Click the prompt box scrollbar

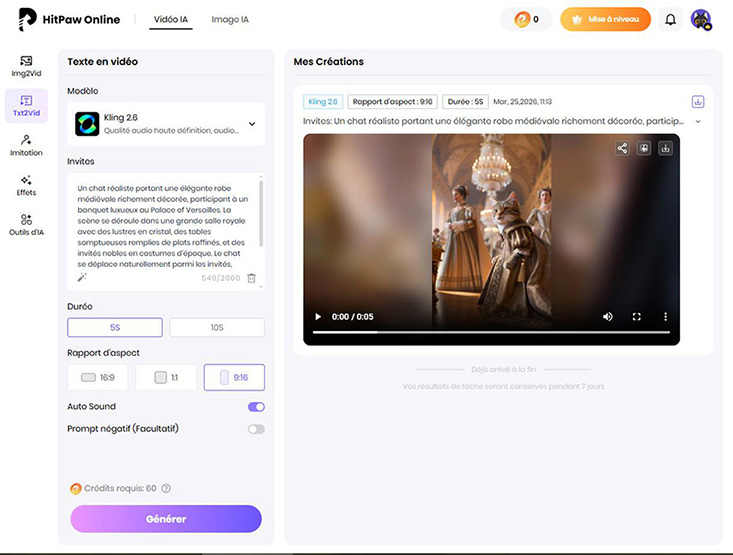261,213
